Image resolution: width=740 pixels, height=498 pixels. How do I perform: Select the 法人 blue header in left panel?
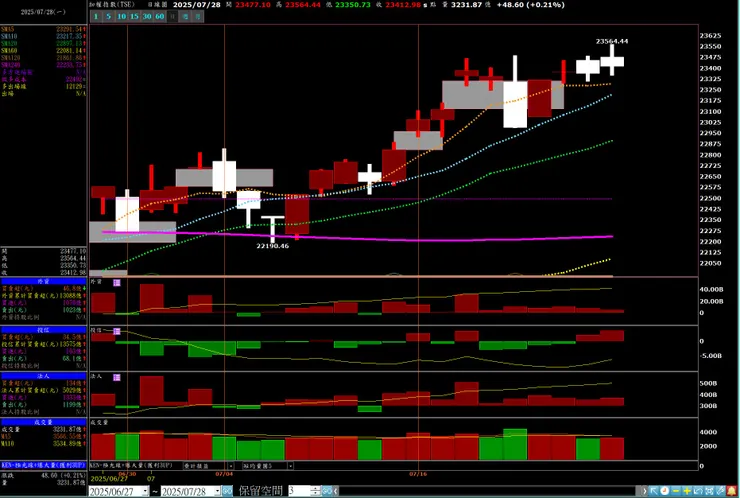click(43, 376)
